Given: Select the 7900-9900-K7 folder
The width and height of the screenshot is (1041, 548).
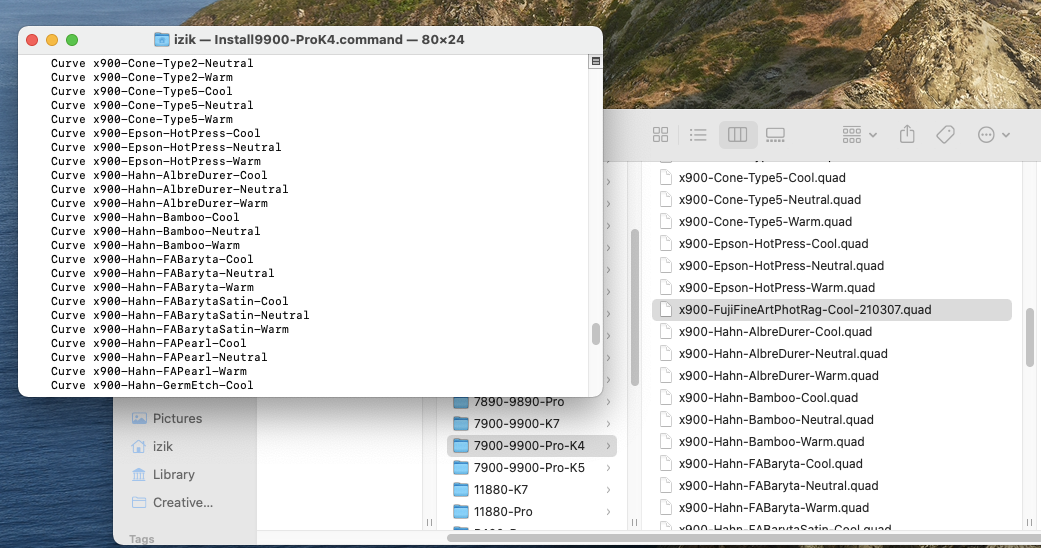Looking at the screenshot, I should pyautogui.click(x=516, y=423).
